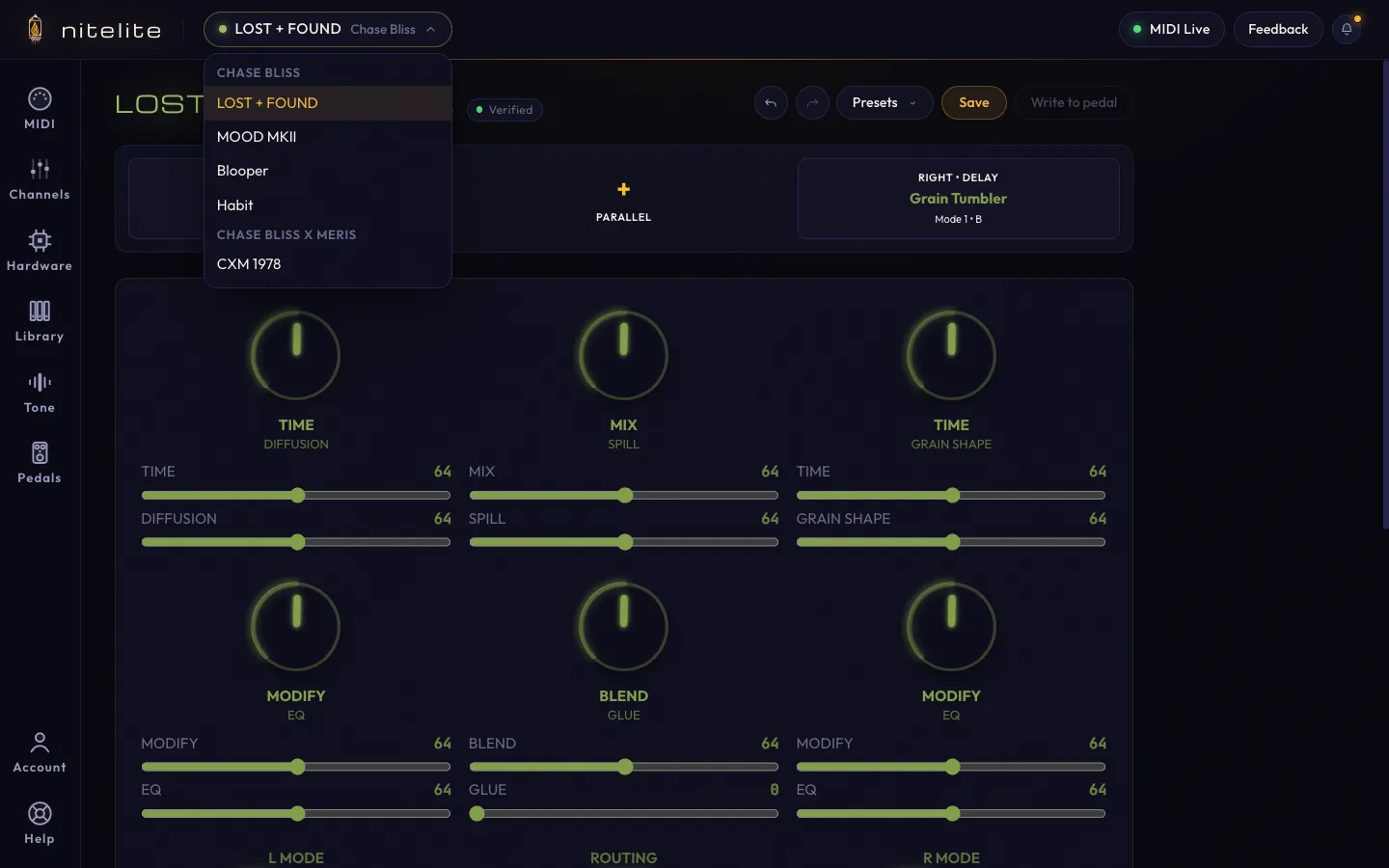Toggle the MIDI Live button
1389x868 pixels.
point(1172,29)
